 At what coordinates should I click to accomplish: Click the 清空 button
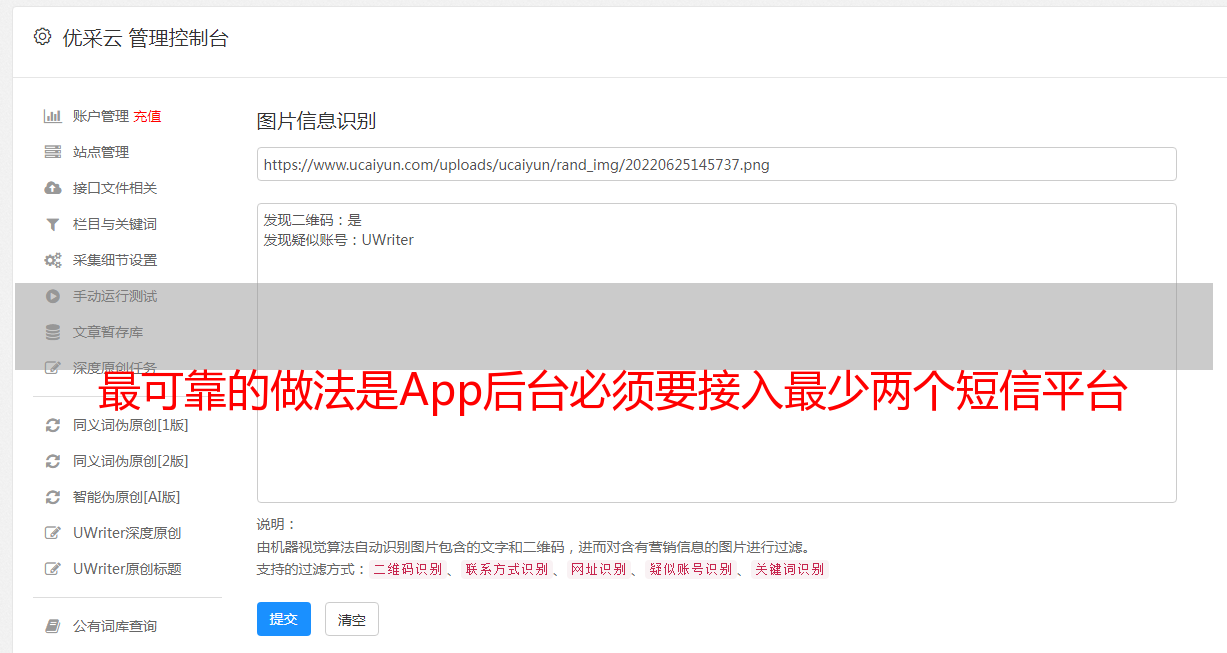(352, 619)
